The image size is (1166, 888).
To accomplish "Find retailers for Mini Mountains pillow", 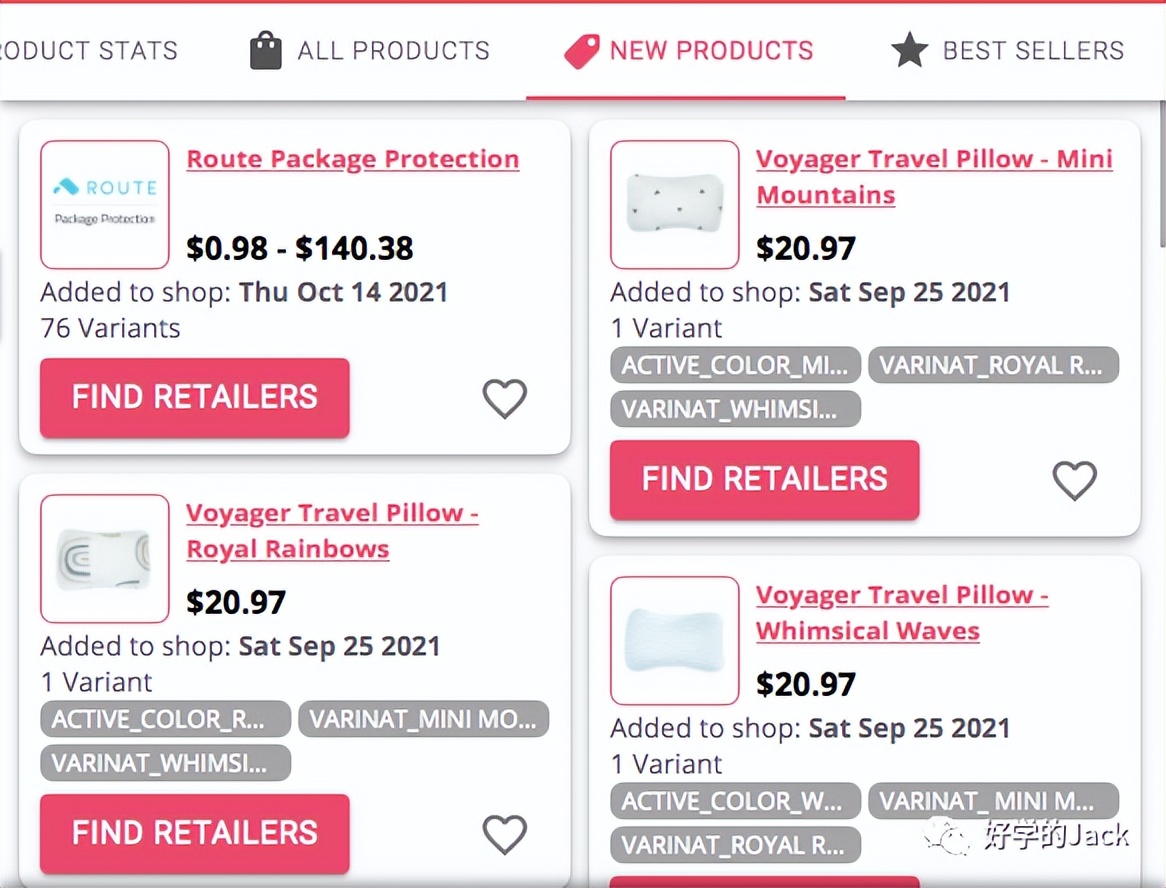I will (764, 479).
